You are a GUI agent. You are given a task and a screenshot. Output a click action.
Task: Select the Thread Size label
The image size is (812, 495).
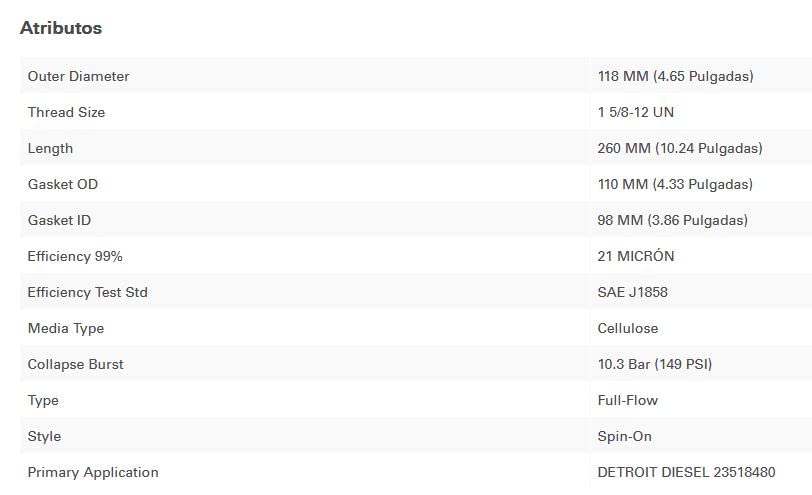pyautogui.click(x=66, y=112)
